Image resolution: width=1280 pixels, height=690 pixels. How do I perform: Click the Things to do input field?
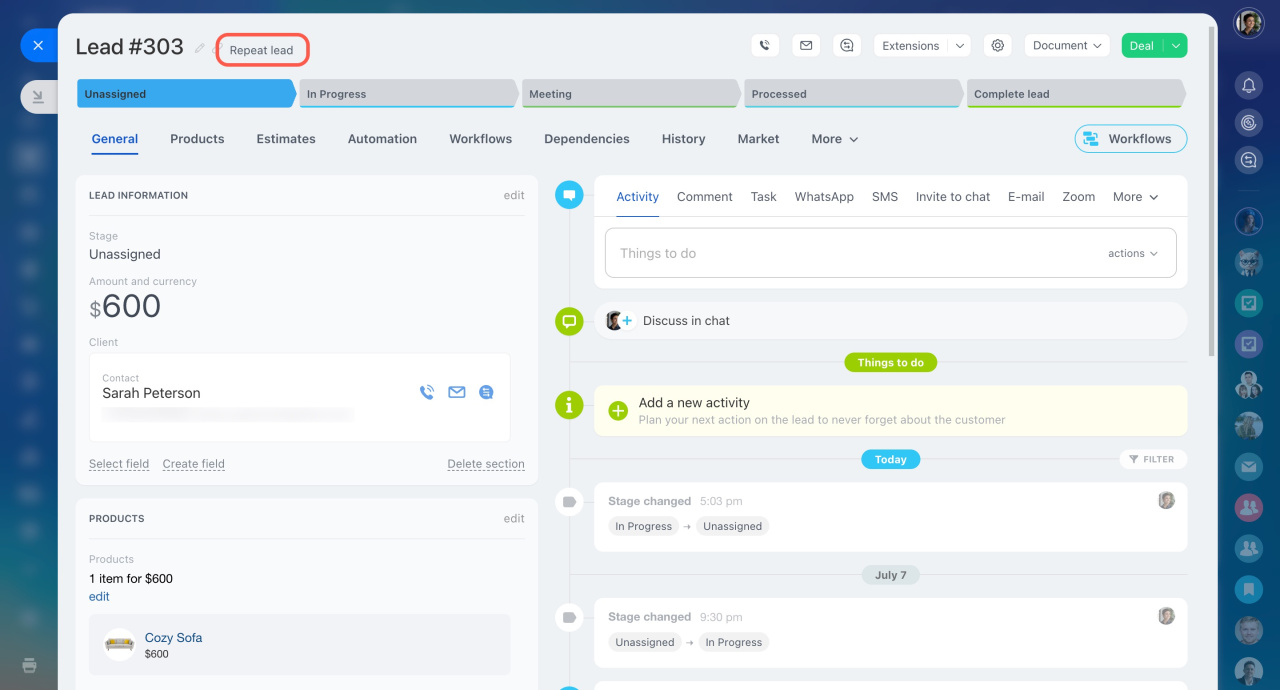pyautogui.click(x=850, y=254)
